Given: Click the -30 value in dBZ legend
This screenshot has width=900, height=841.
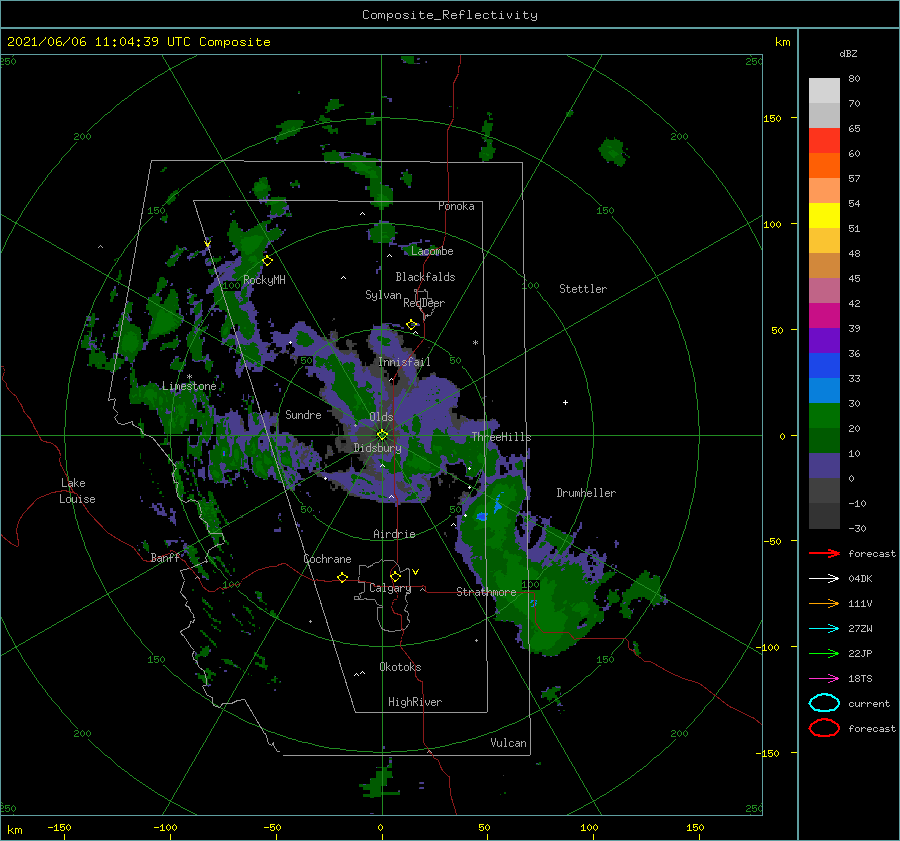Looking at the screenshot, I should 857,528.
